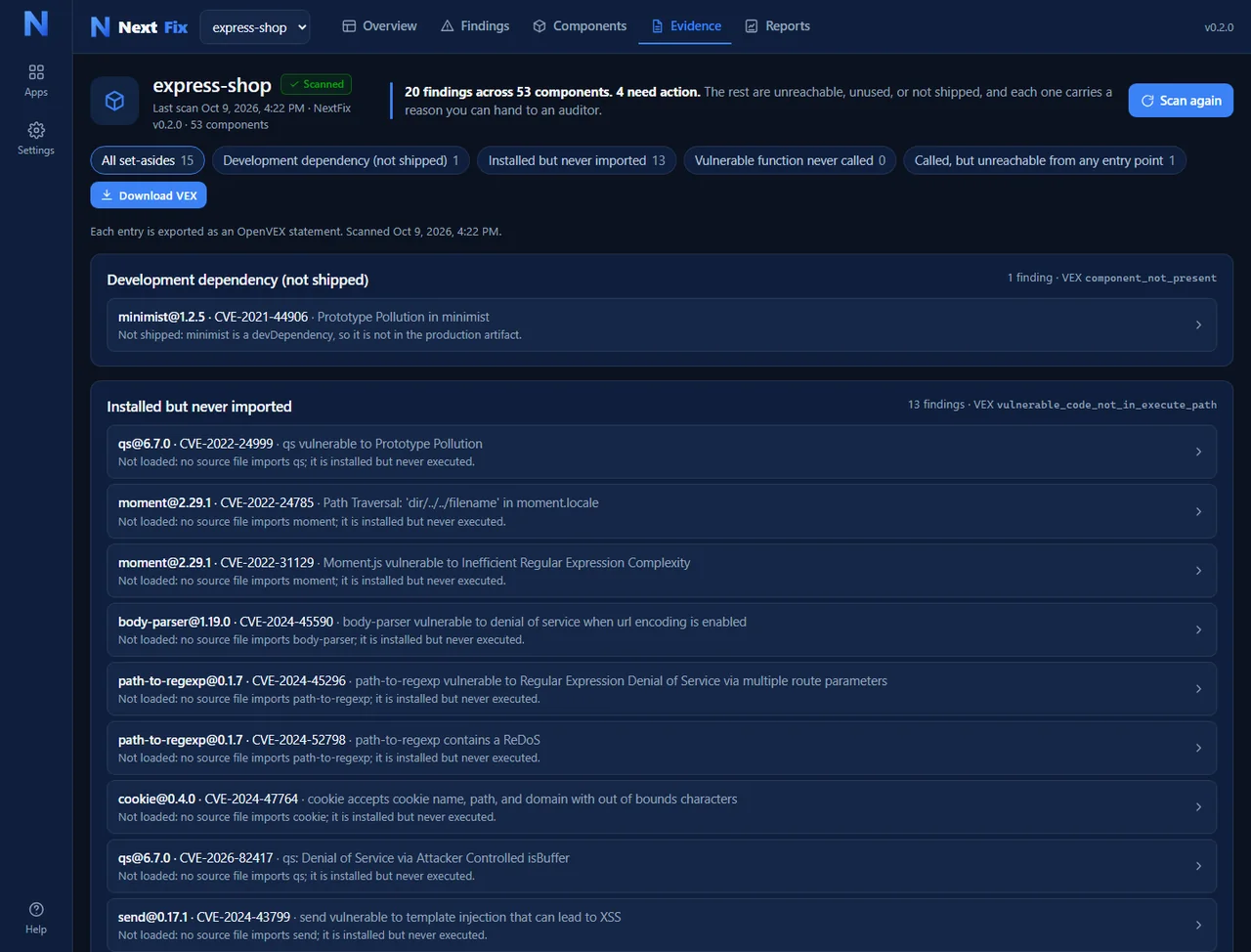Click the Scan again button

(x=1181, y=101)
